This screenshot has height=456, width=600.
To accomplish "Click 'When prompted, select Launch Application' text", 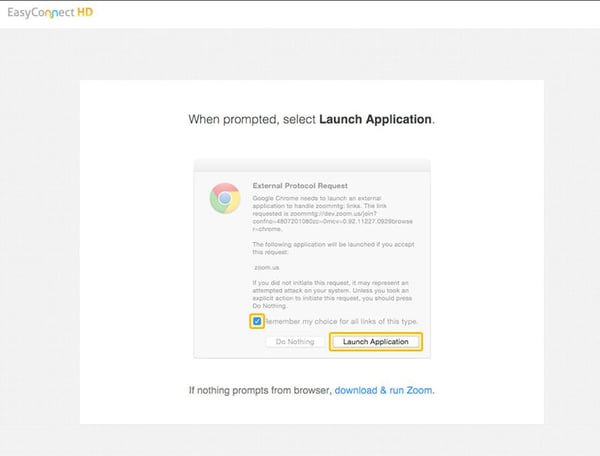I will point(311,119).
